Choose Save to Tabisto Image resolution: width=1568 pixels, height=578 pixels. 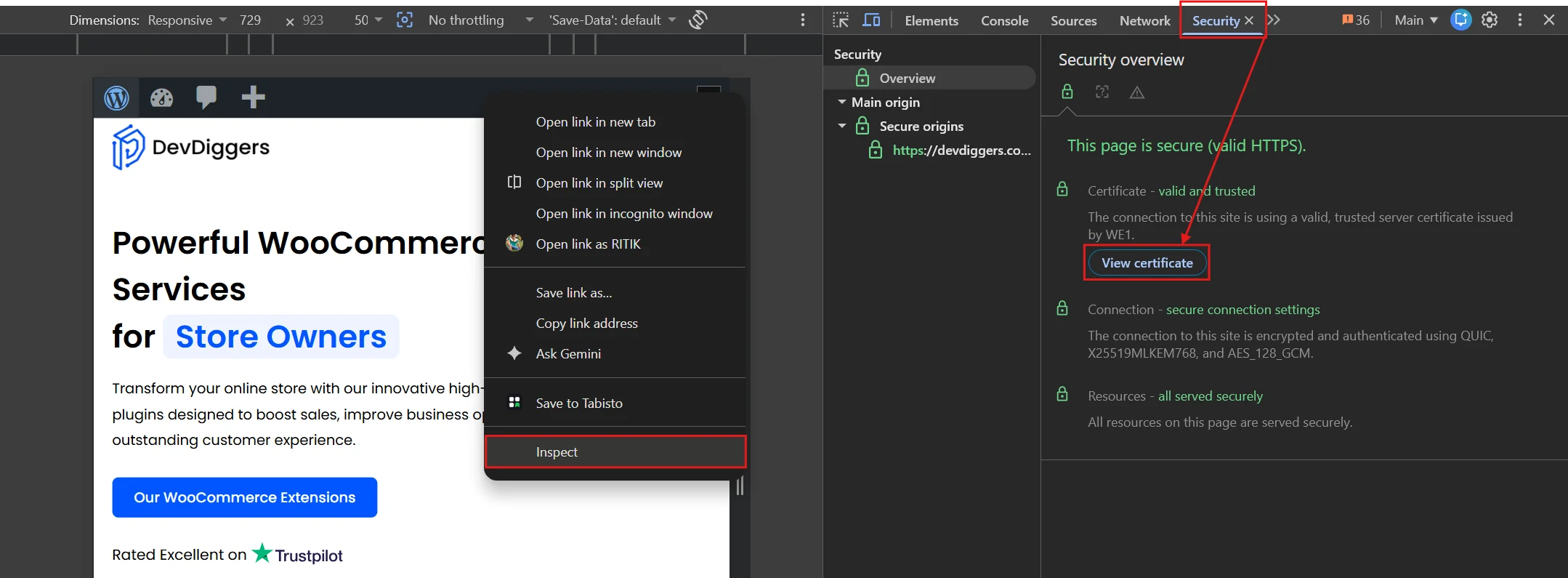(615, 404)
